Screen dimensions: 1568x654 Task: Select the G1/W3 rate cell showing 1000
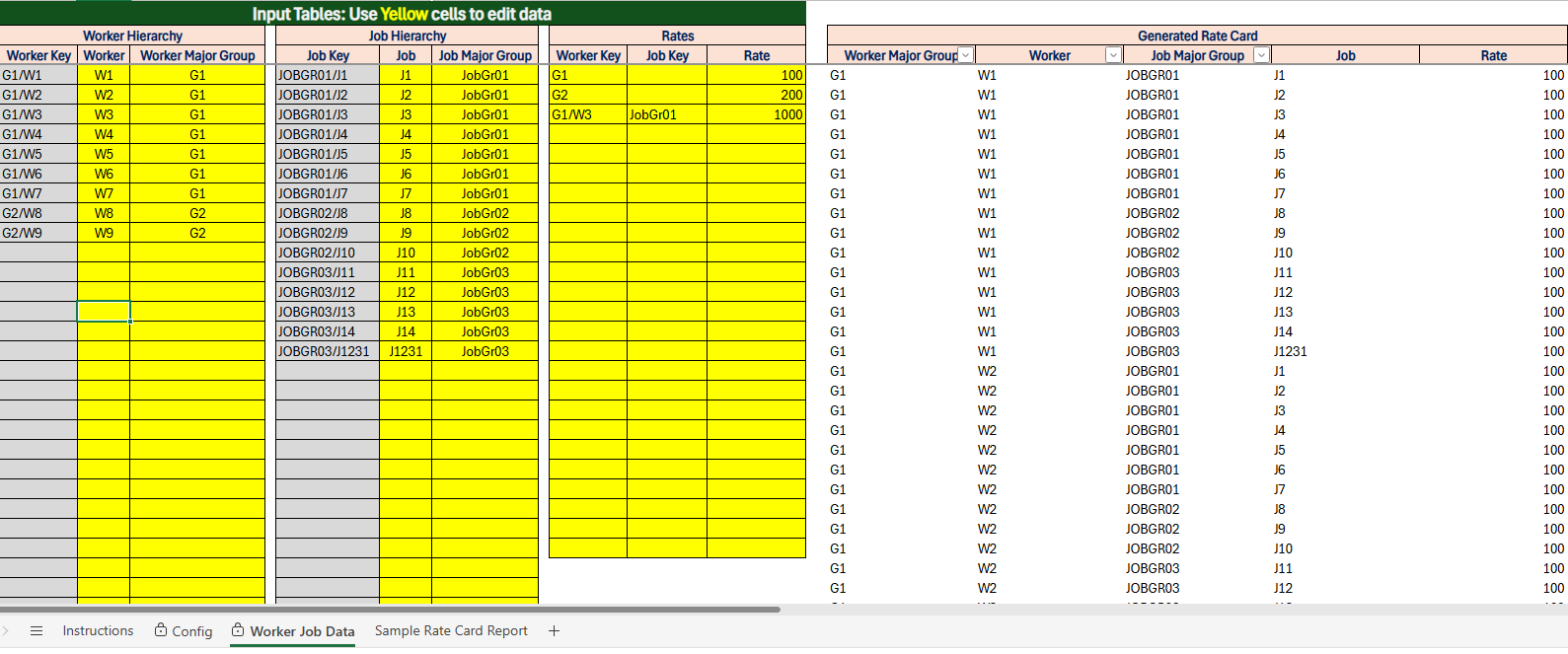(756, 114)
